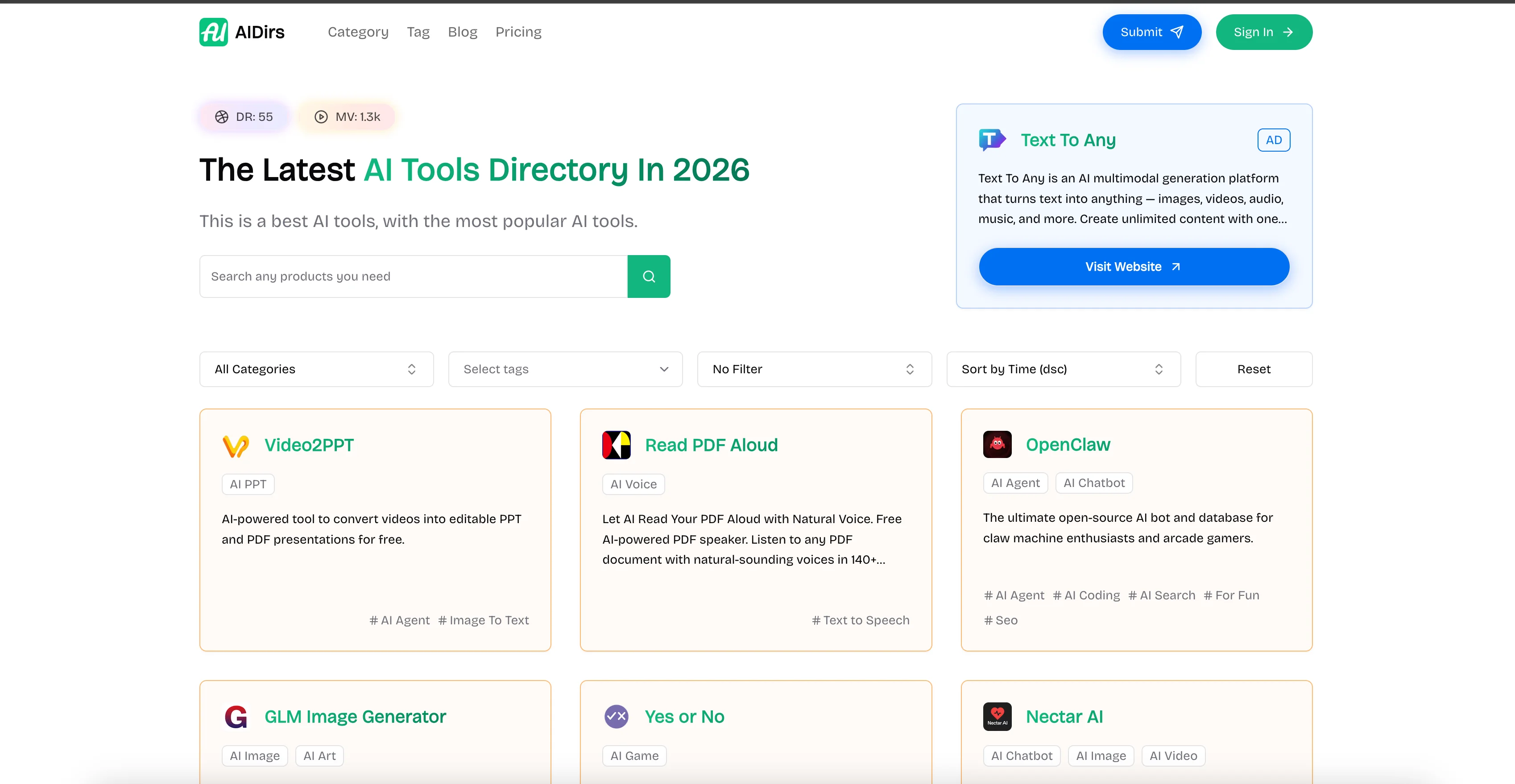Open the Select tags dropdown
Screen dimensions: 1515x784
565,369
